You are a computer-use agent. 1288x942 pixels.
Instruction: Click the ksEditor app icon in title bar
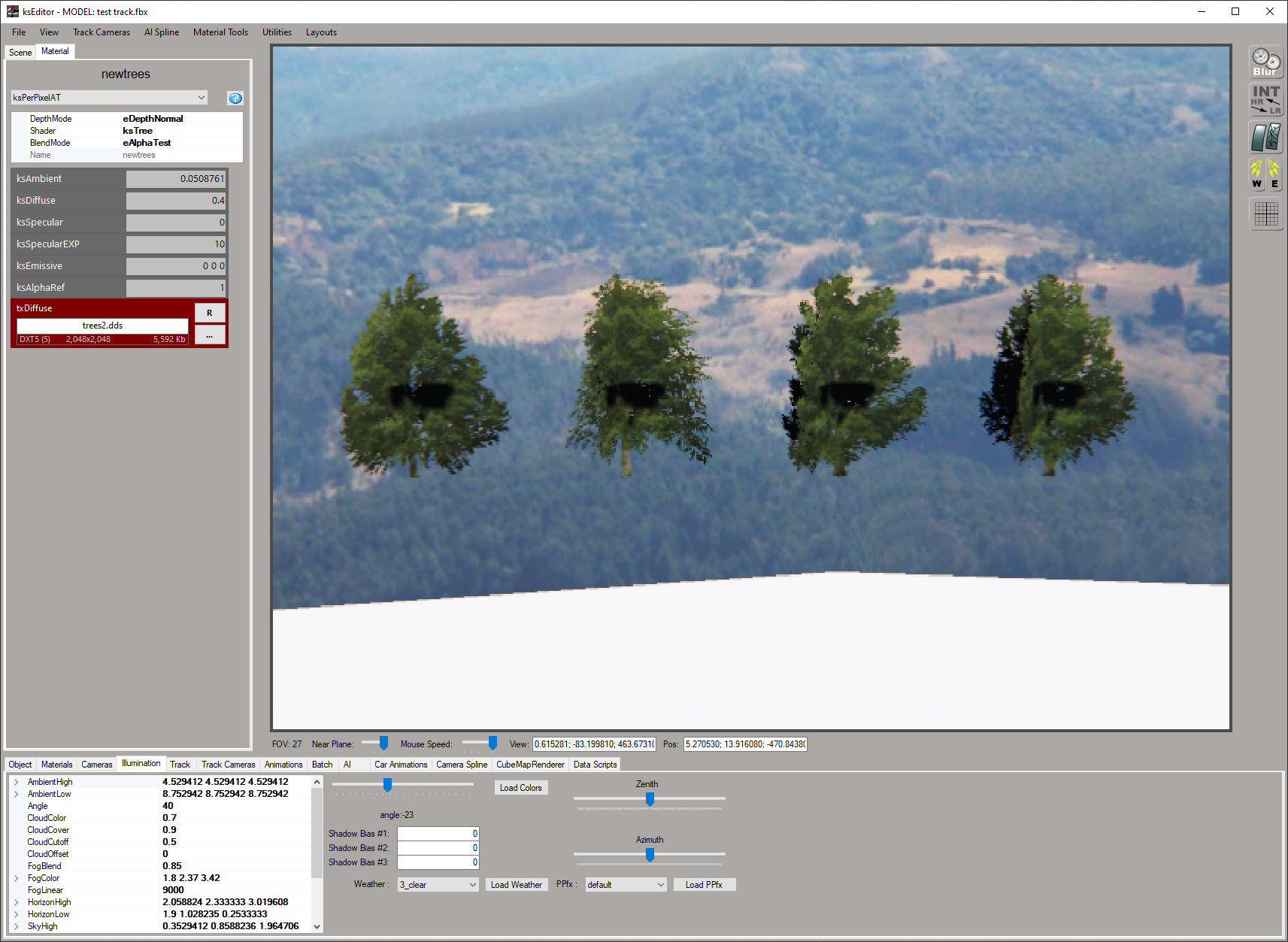[13, 11]
